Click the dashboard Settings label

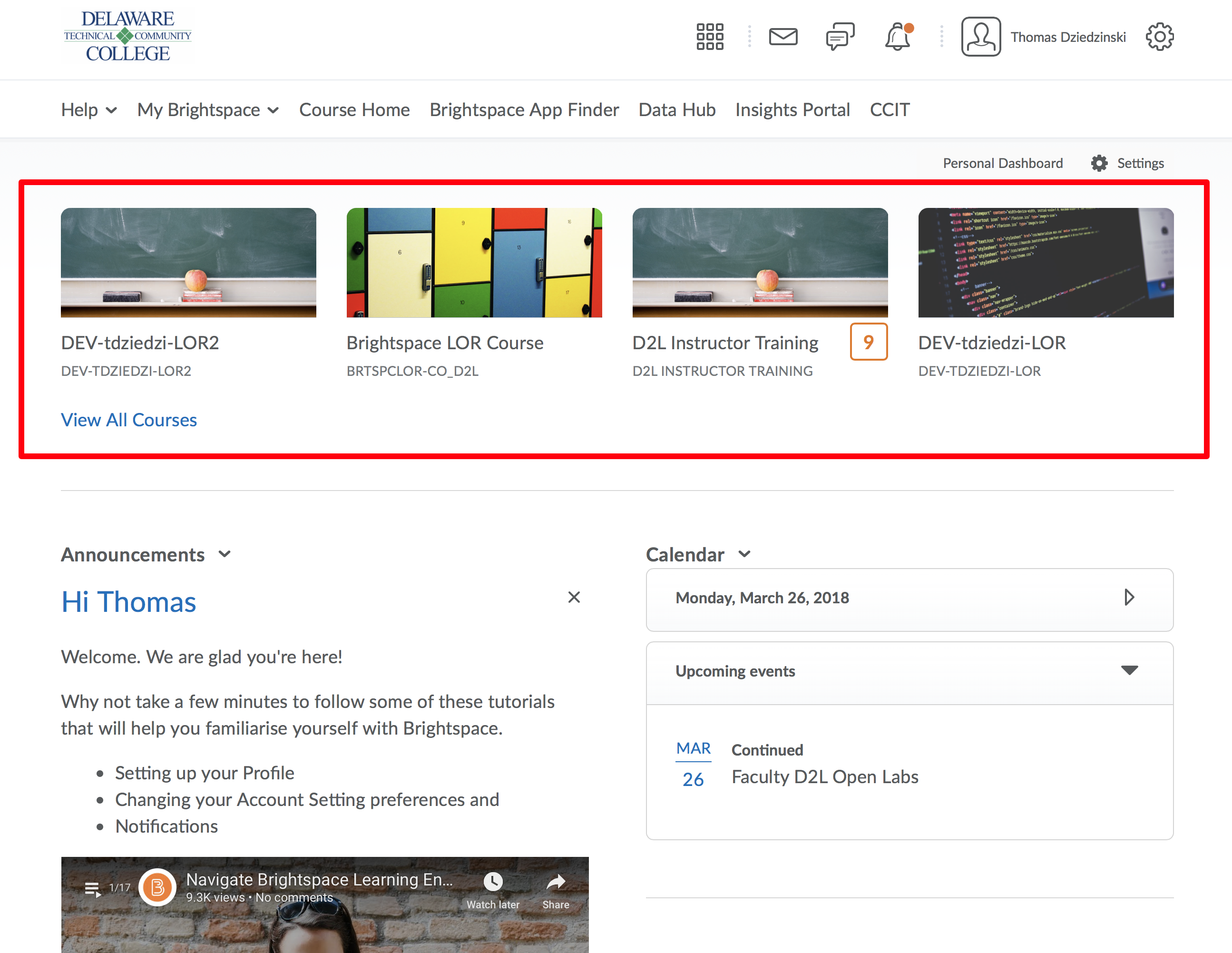pos(1141,163)
